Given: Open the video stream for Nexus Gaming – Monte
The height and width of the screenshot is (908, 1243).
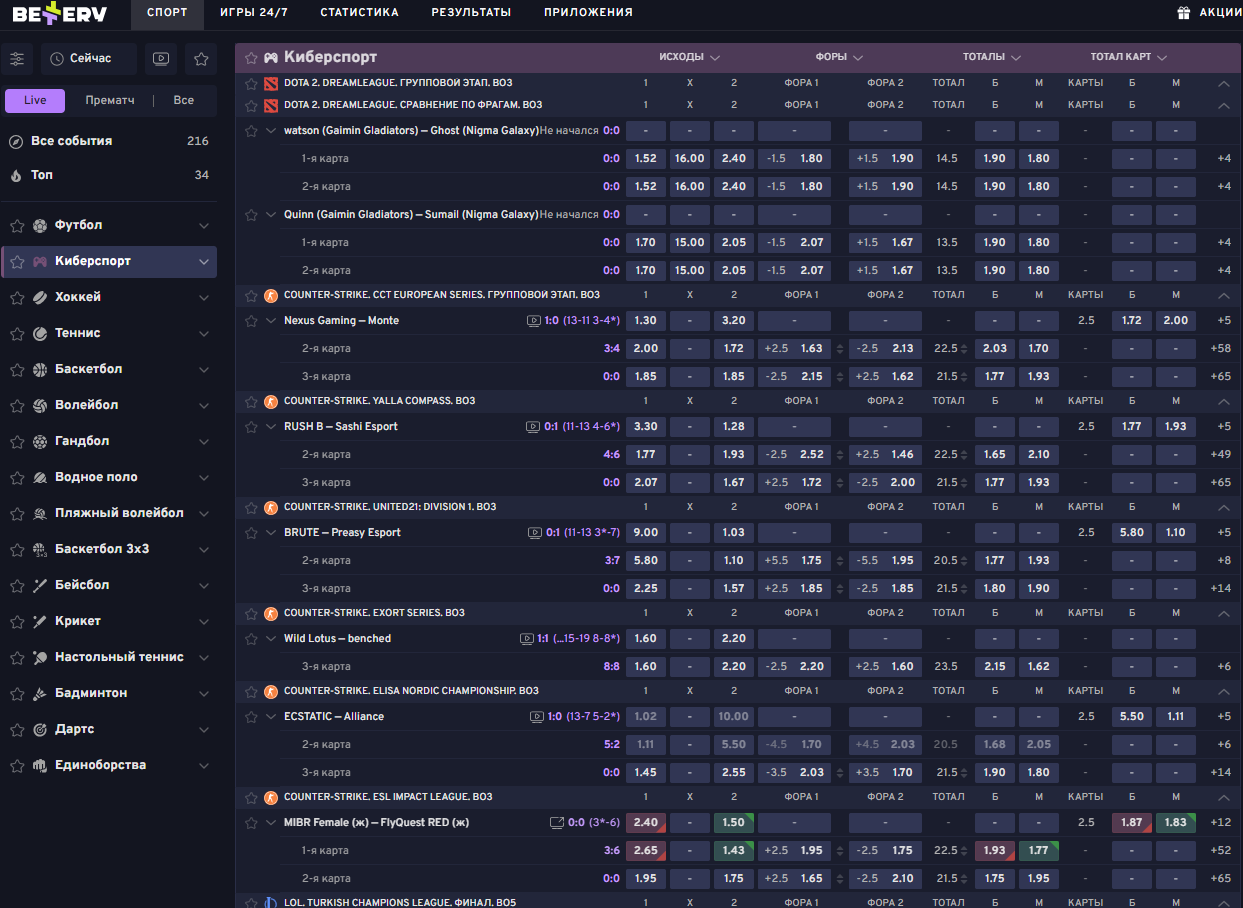Looking at the screenshot, I should pyautogui.click(x=534, y=320).
